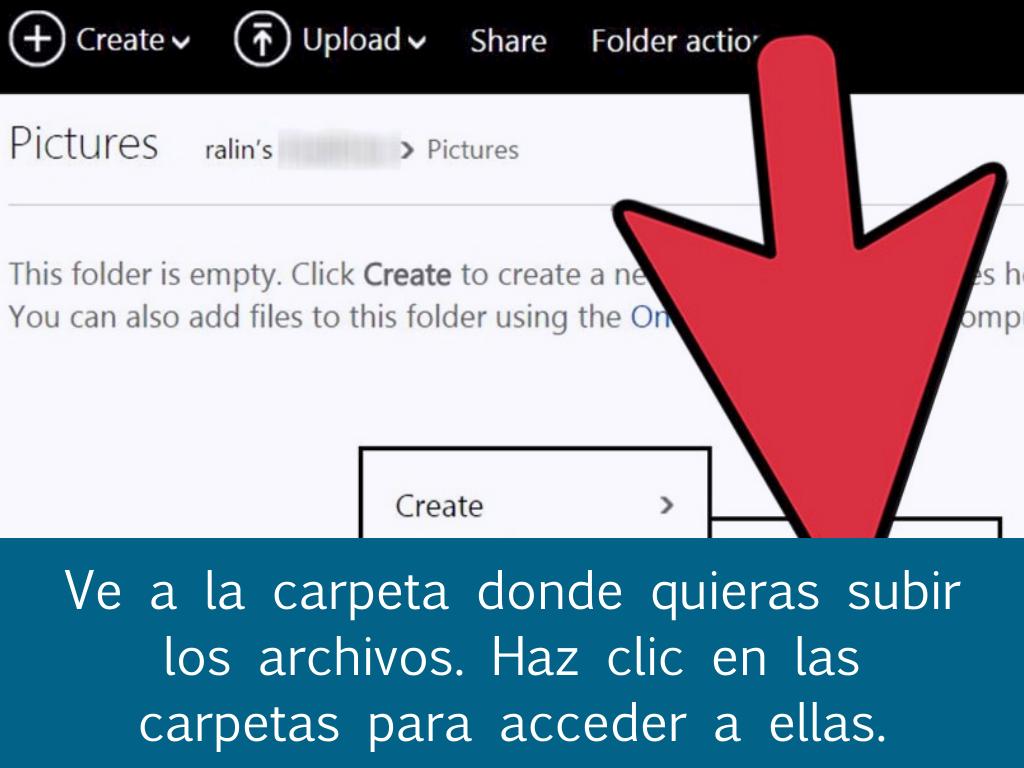Select the Pictures breadcrumb item
This screenshot has width=1024, height=768.
point(472,150)
